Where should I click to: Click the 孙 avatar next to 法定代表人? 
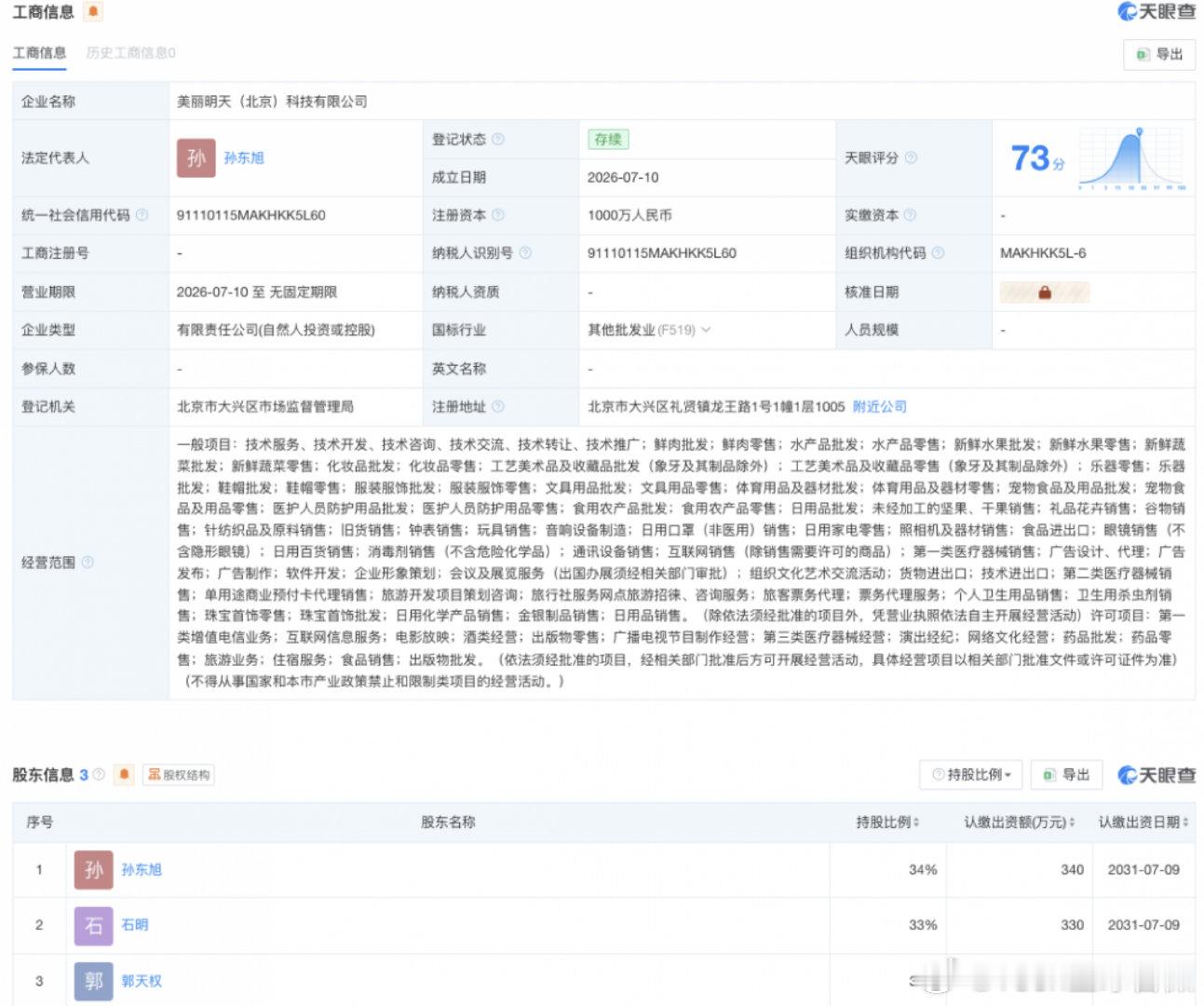click(x=196, y=157)
